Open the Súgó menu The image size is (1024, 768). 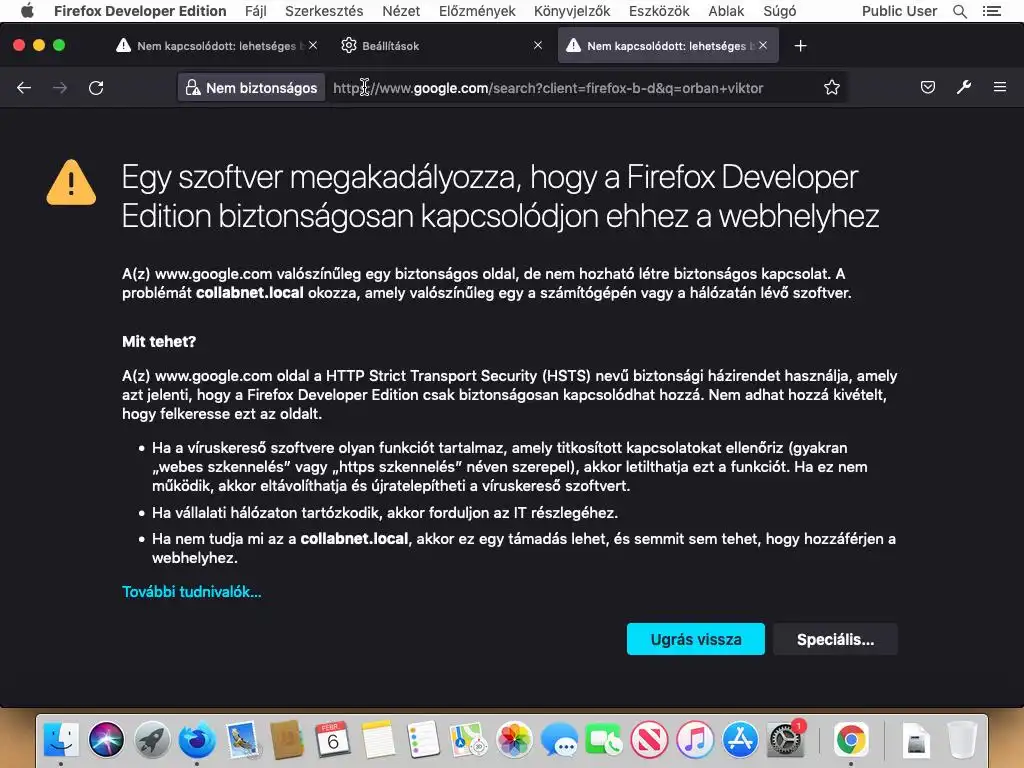tap(780, 11)
